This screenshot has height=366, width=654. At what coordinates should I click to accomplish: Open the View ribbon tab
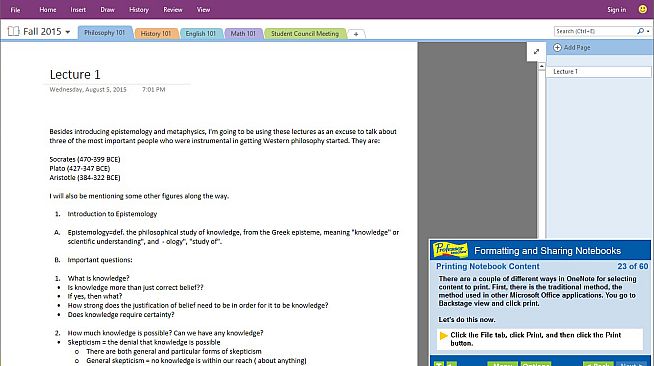204,10
